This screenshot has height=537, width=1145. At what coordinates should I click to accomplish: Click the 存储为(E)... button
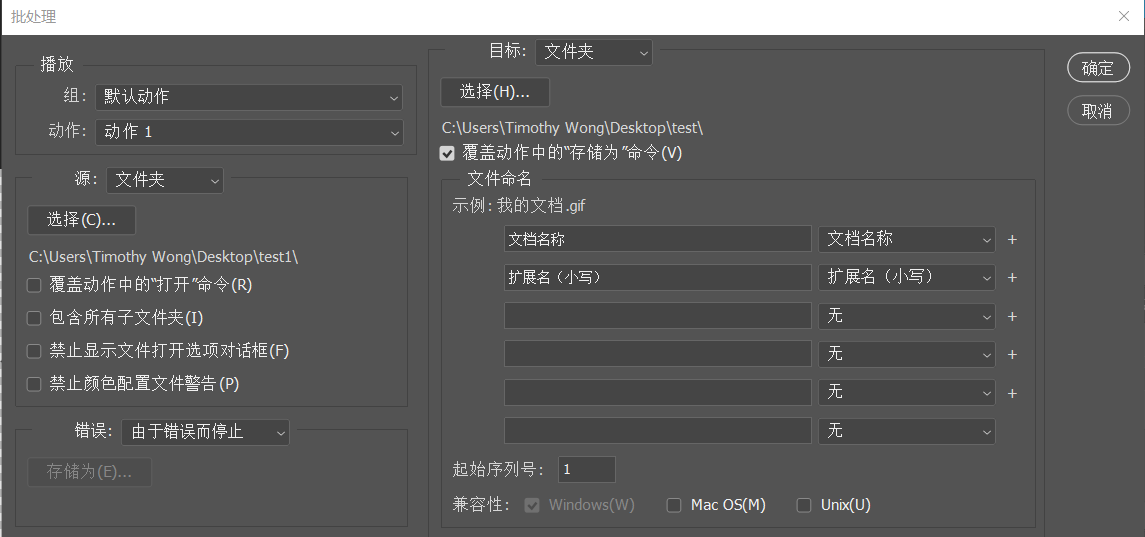pos(89,472)
